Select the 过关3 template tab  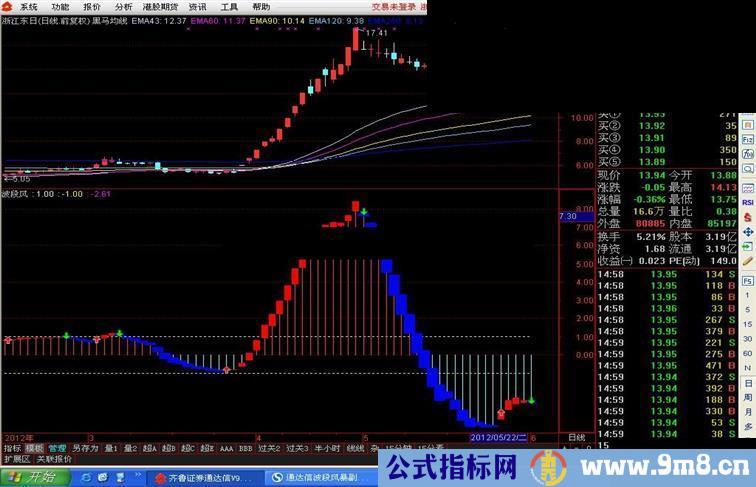(x=297, y=448)
